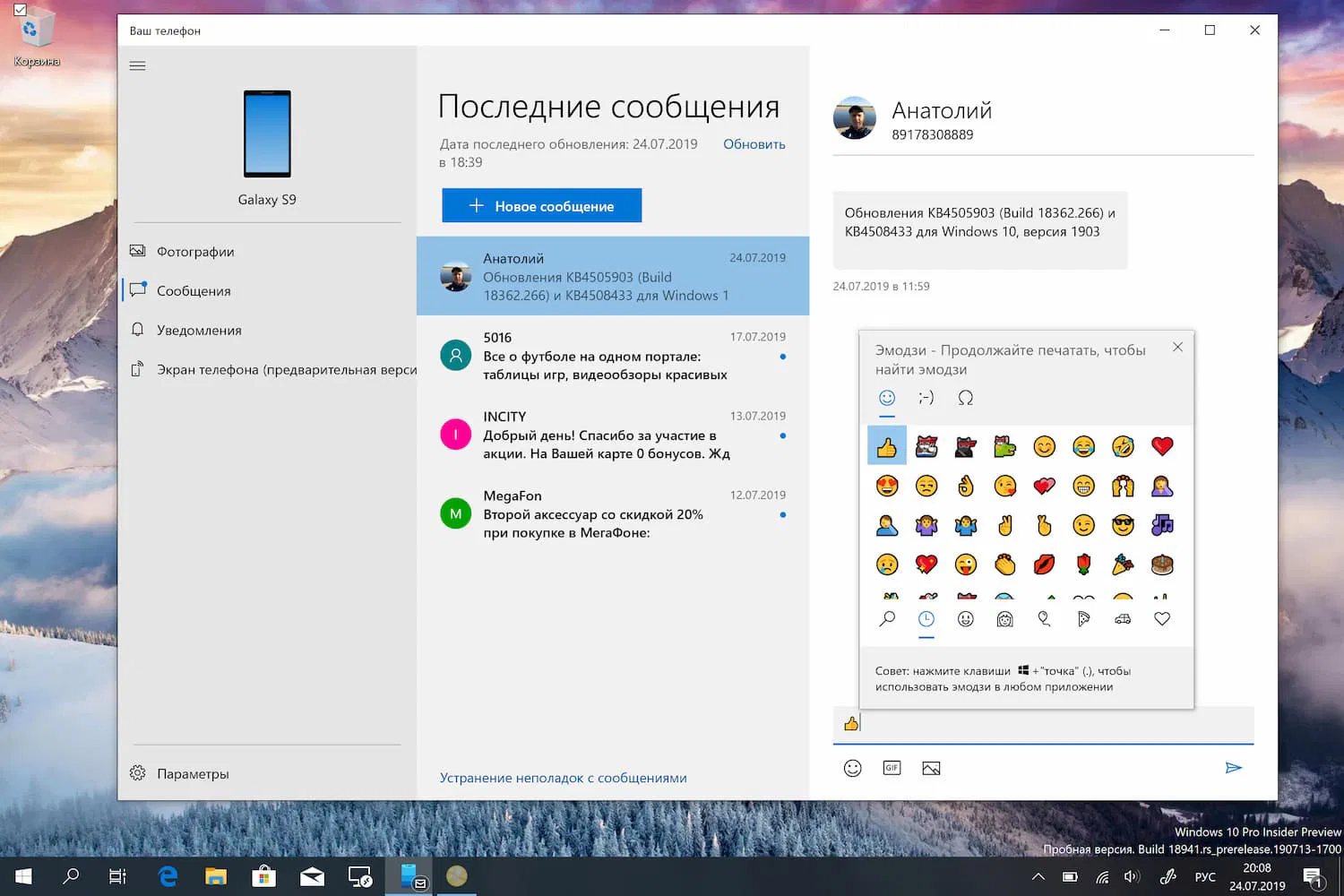Select the victory hand emoji
1344x896 pixels.
[x=1005, y=525]
